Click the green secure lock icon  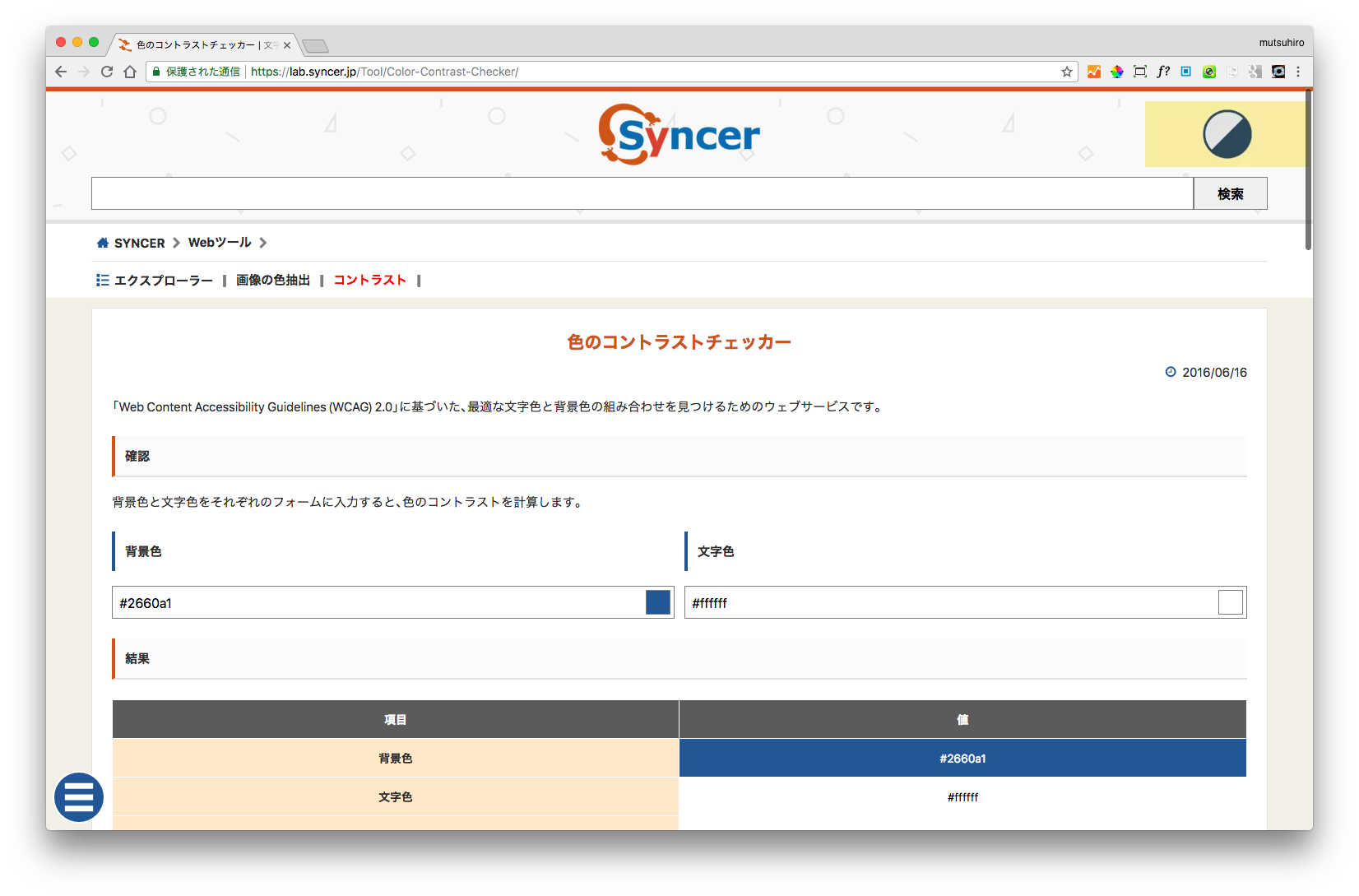156,72
